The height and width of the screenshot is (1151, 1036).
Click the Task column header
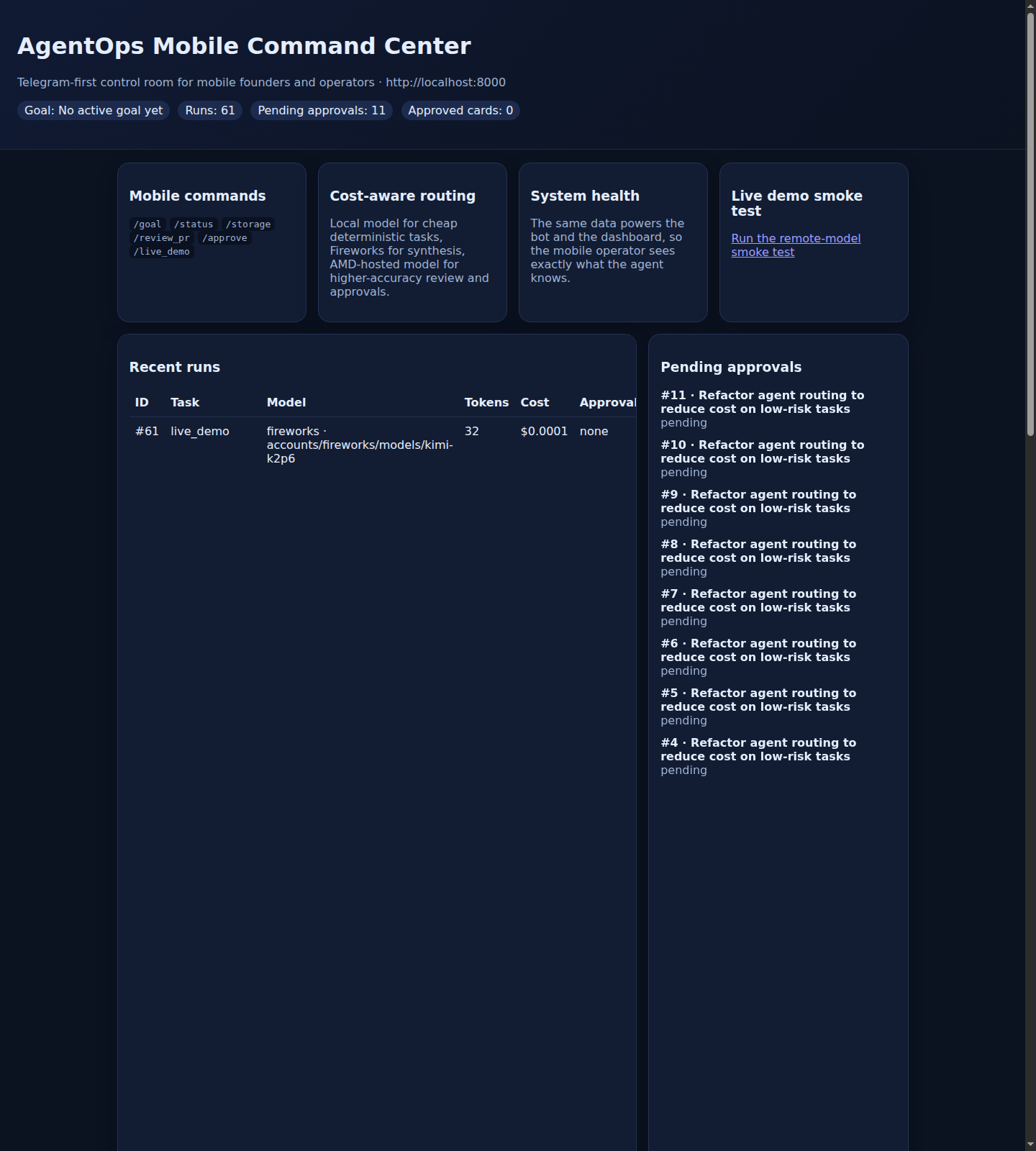tap(185, 403)
